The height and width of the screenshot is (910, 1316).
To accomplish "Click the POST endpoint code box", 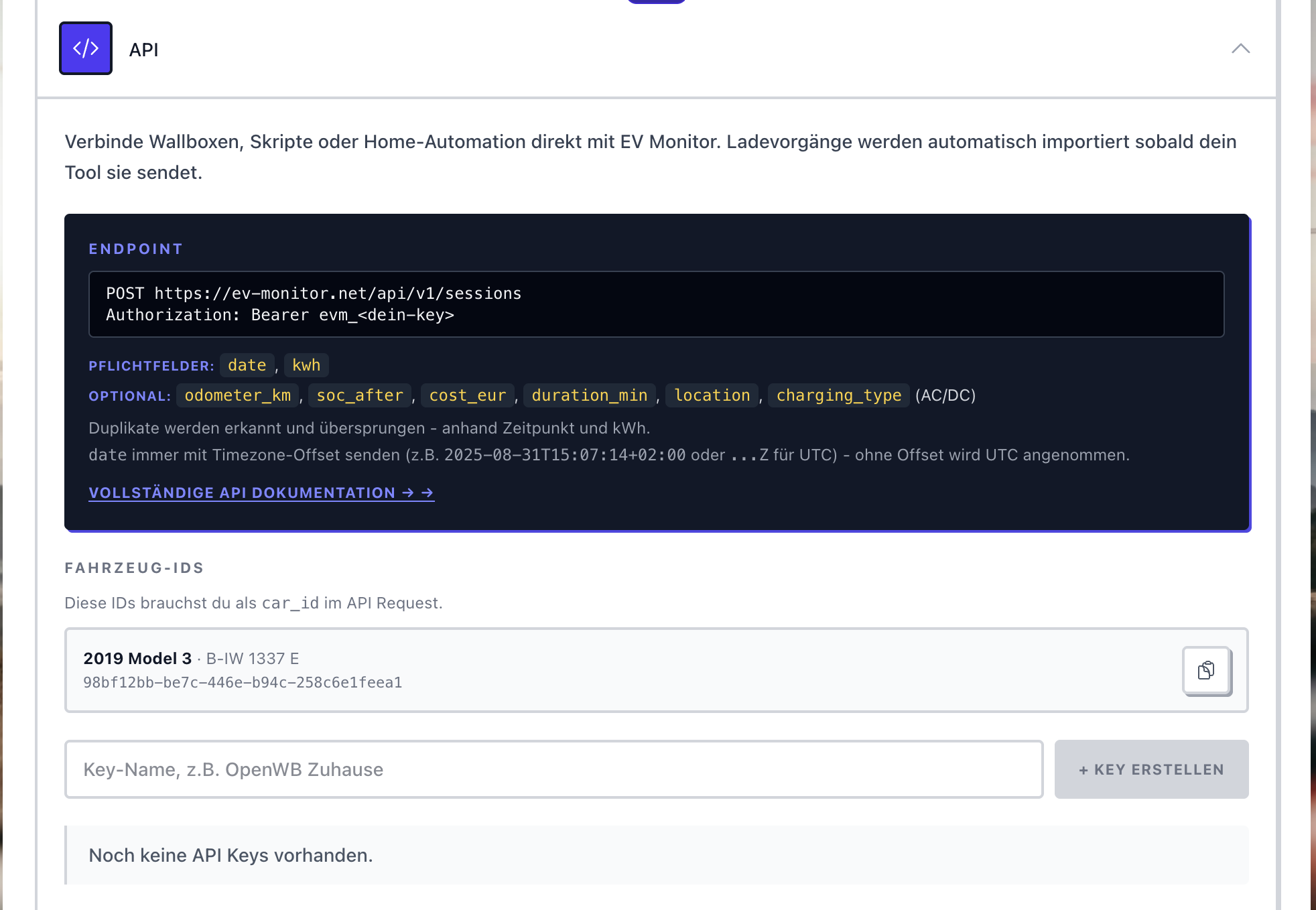I will [x=656, y=304].
